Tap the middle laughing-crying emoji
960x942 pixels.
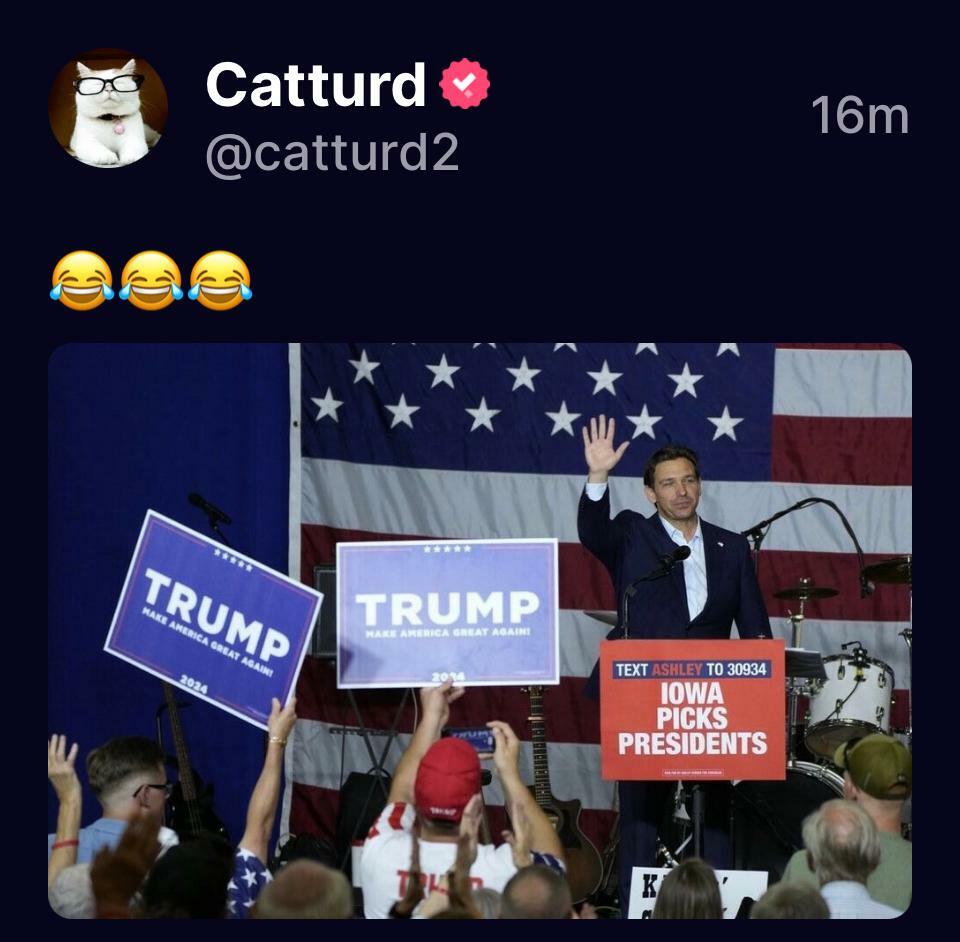(151, 280)
